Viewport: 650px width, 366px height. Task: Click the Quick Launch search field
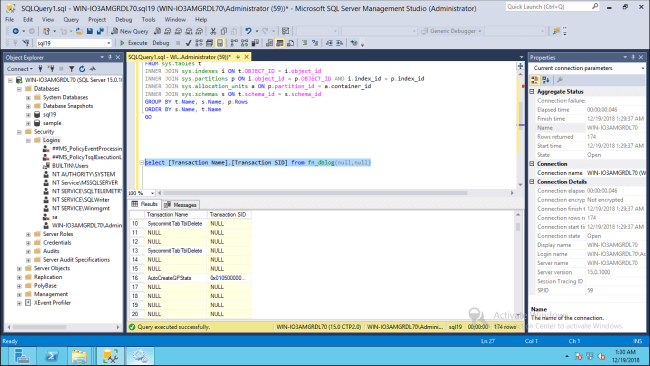(548, 7)
